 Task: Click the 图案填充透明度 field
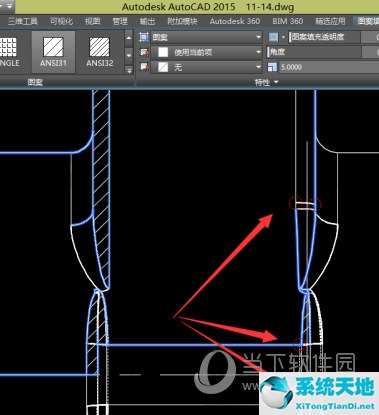(324, 37)
